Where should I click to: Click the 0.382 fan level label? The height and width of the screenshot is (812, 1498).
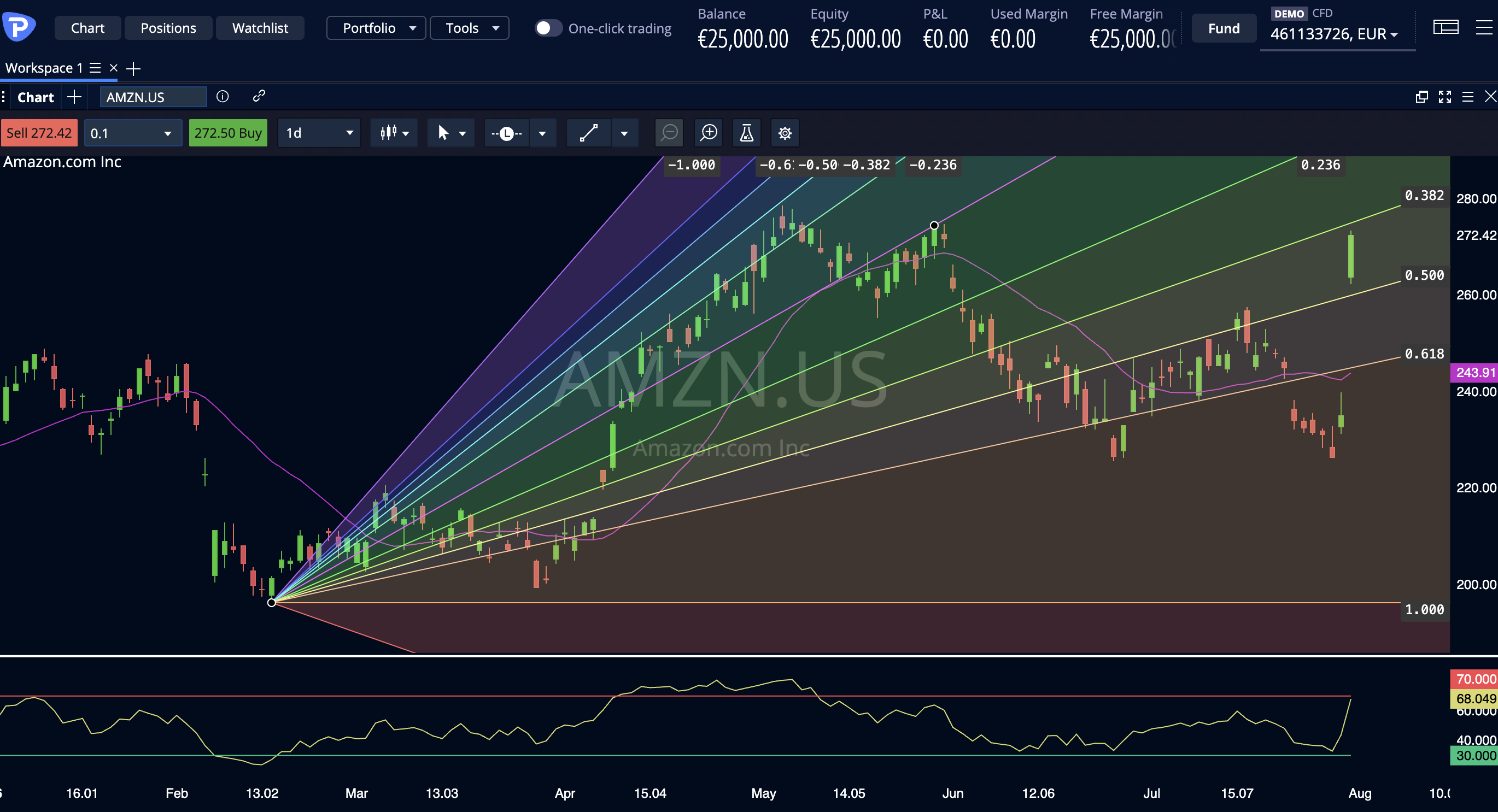coord(1424,195)
